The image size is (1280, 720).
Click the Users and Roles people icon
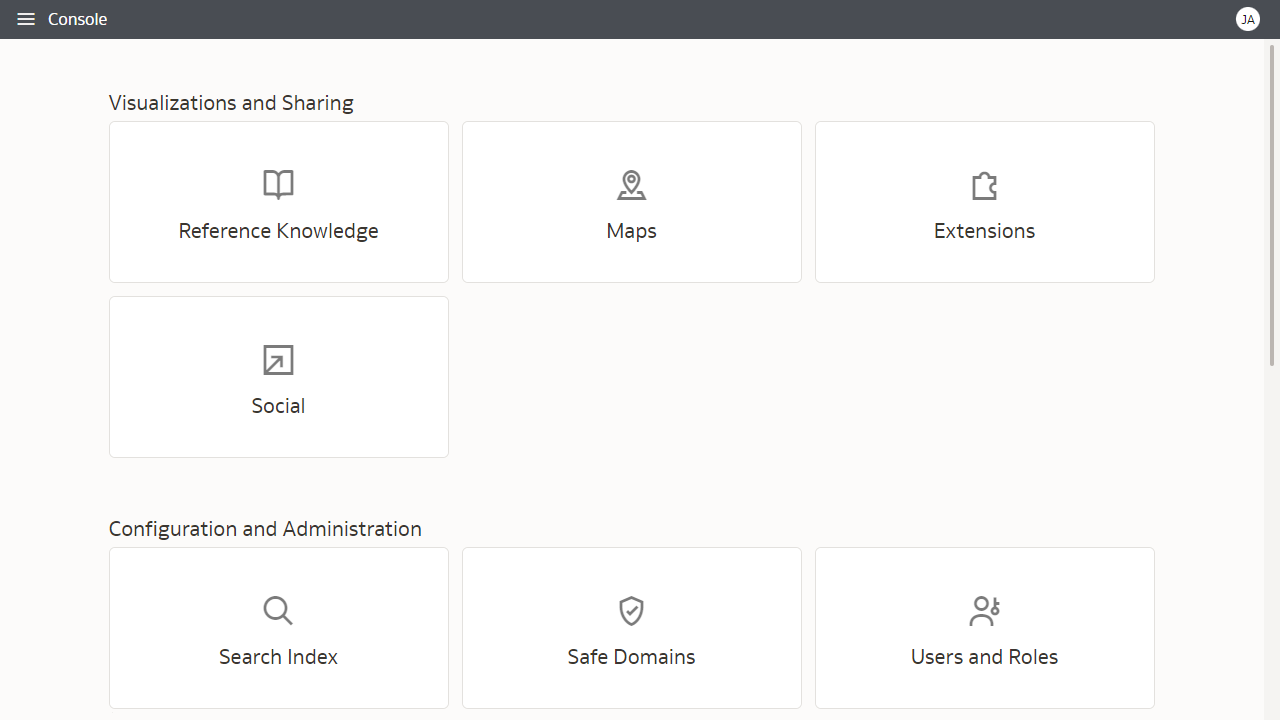(x=984, y=610)
